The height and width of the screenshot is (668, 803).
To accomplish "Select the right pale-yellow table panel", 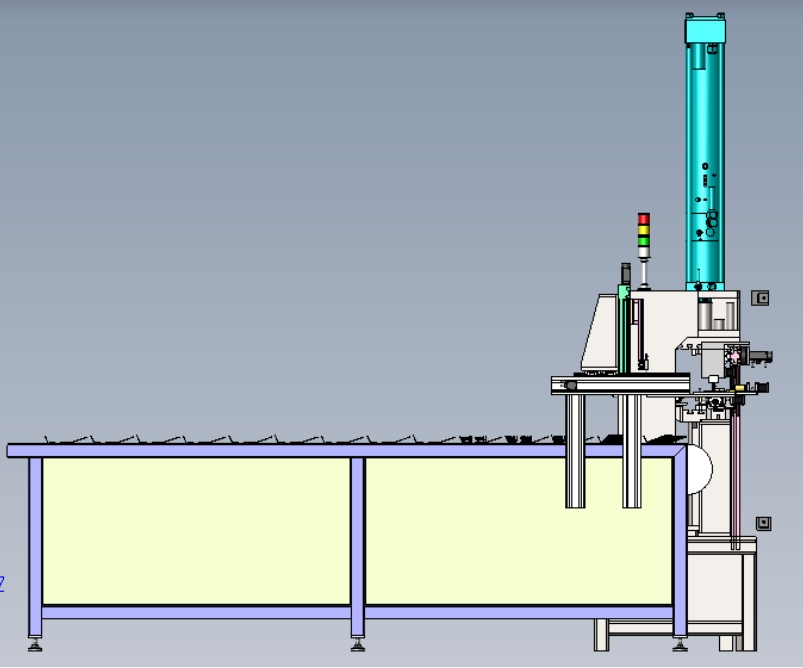I will (x=519, y=531).
